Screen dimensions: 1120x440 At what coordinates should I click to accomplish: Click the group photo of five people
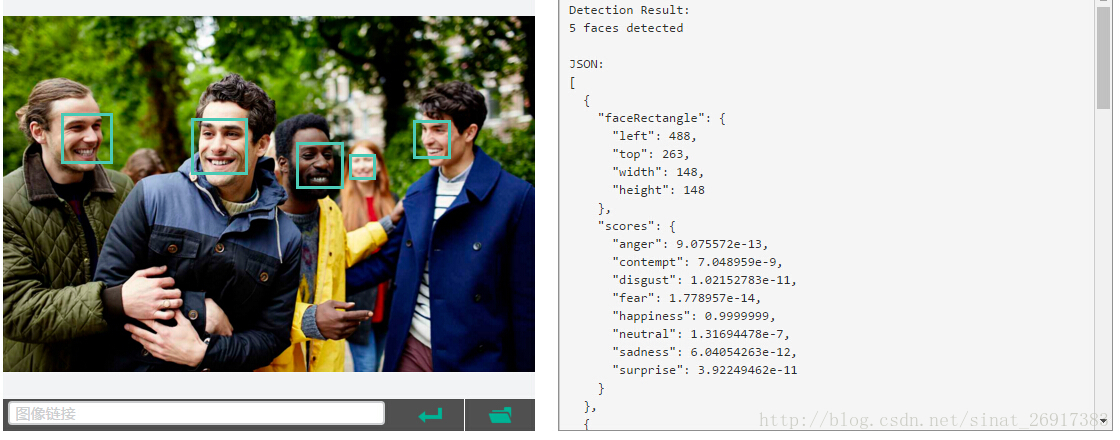269,194
